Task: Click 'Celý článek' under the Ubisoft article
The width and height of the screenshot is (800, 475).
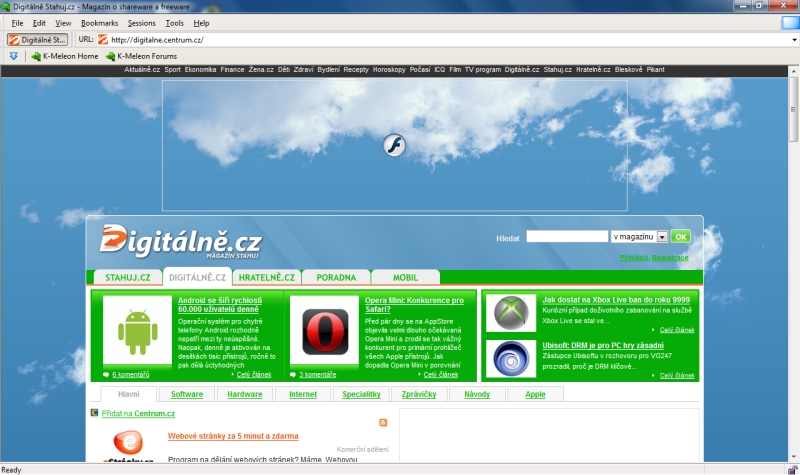Action: point(677,376)
